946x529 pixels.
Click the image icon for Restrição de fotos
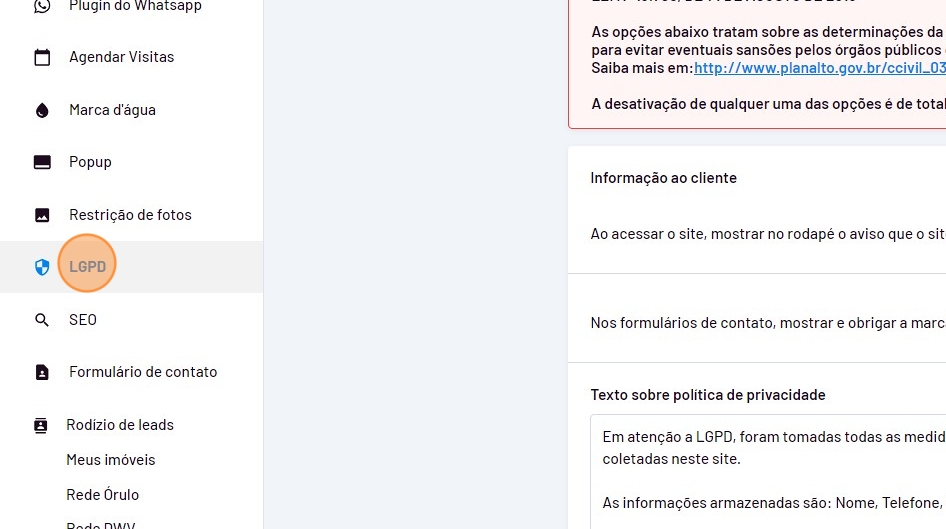[42, 215]
